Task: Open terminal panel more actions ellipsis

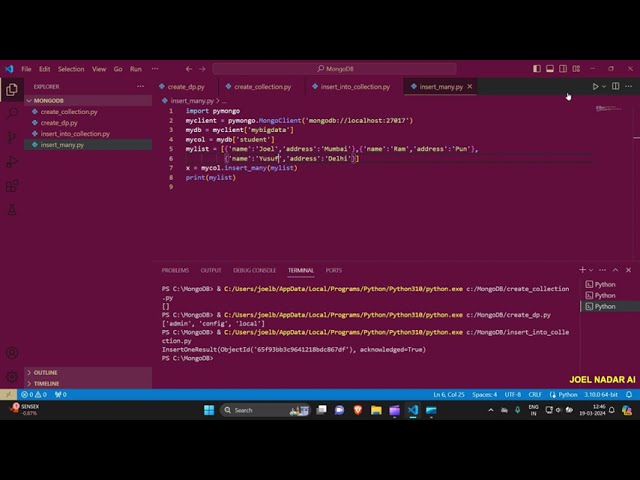Action: (602, 270)
